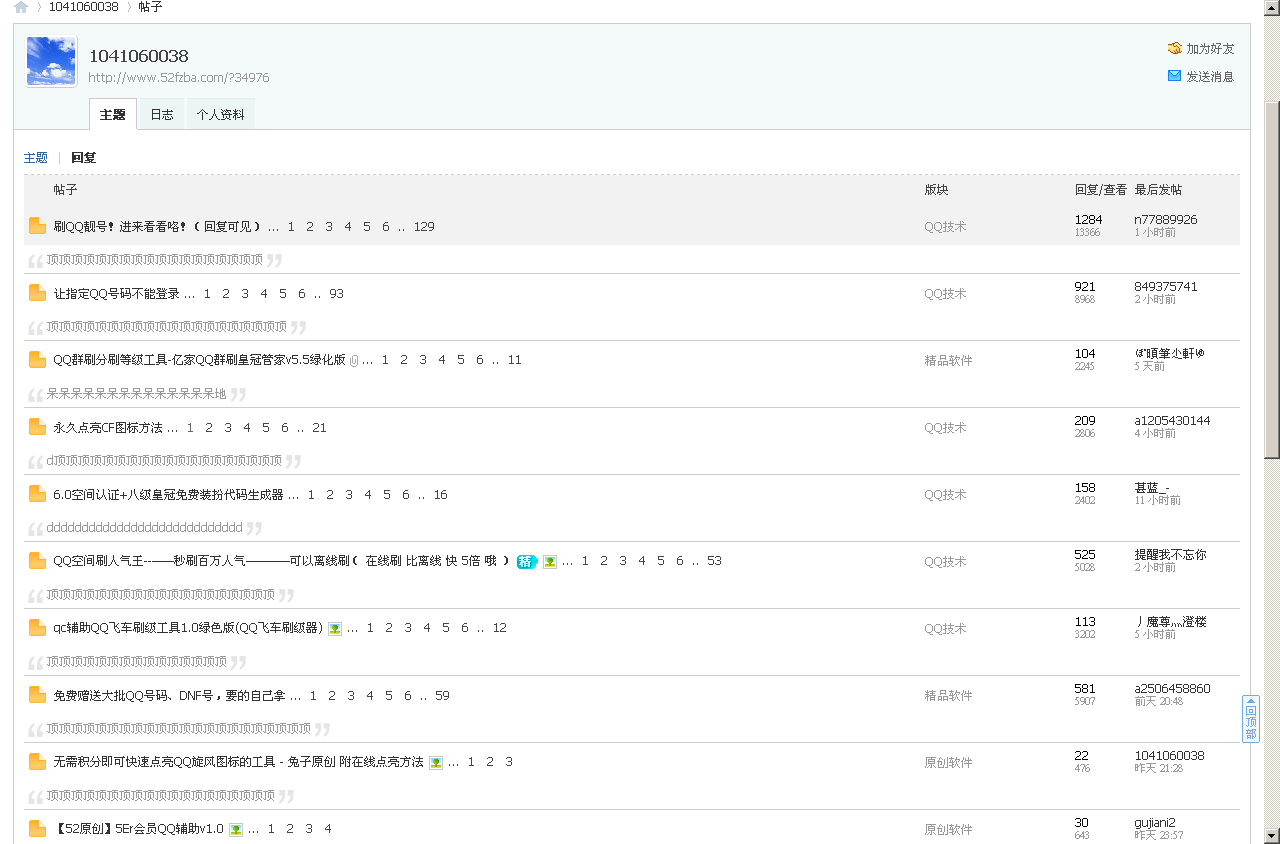This screenshot has width=1280, height=844.
Task: Open last poster a1205430144's profile
Action: point(1172,421)
